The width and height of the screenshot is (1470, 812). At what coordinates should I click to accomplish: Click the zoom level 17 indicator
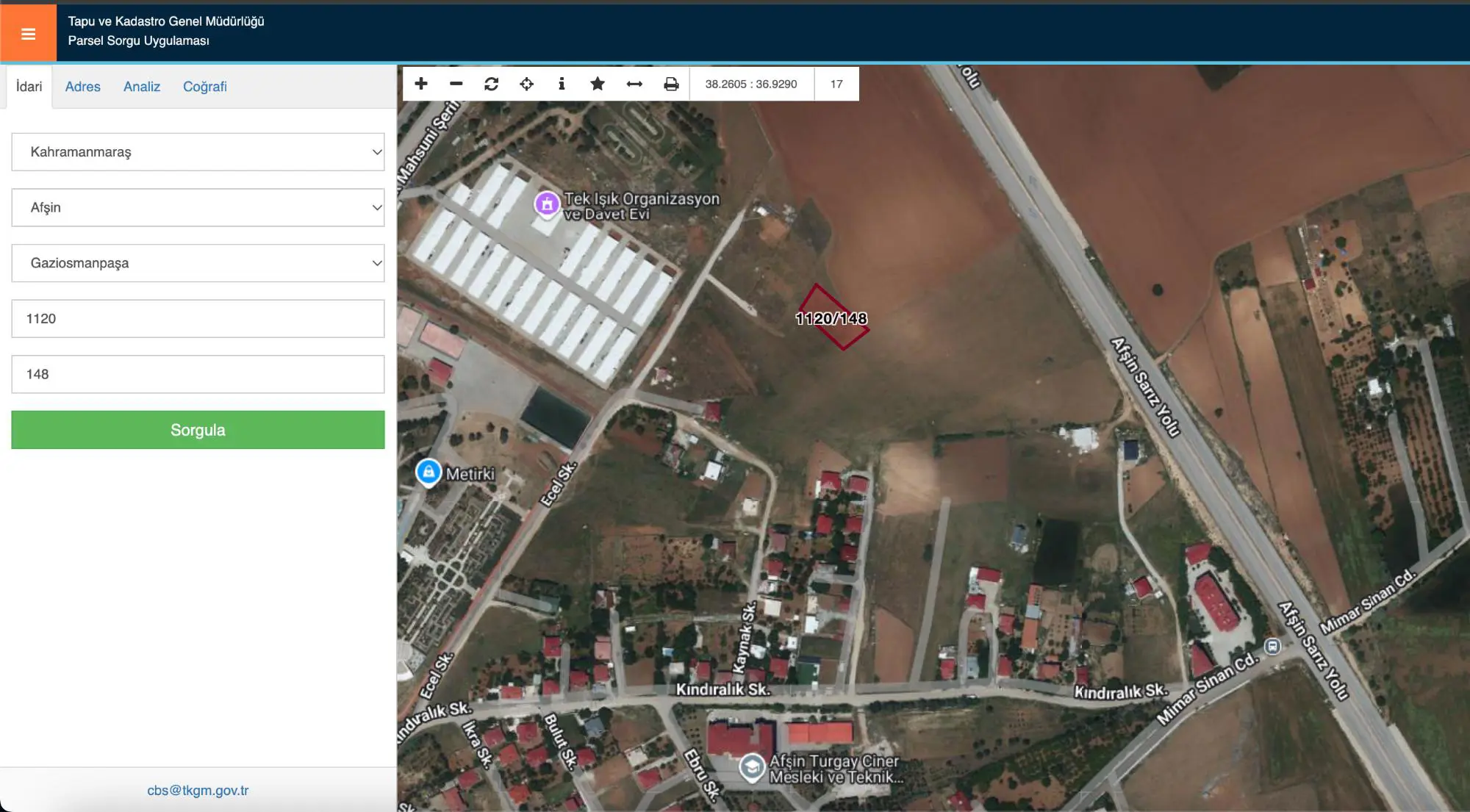(836, 84)
